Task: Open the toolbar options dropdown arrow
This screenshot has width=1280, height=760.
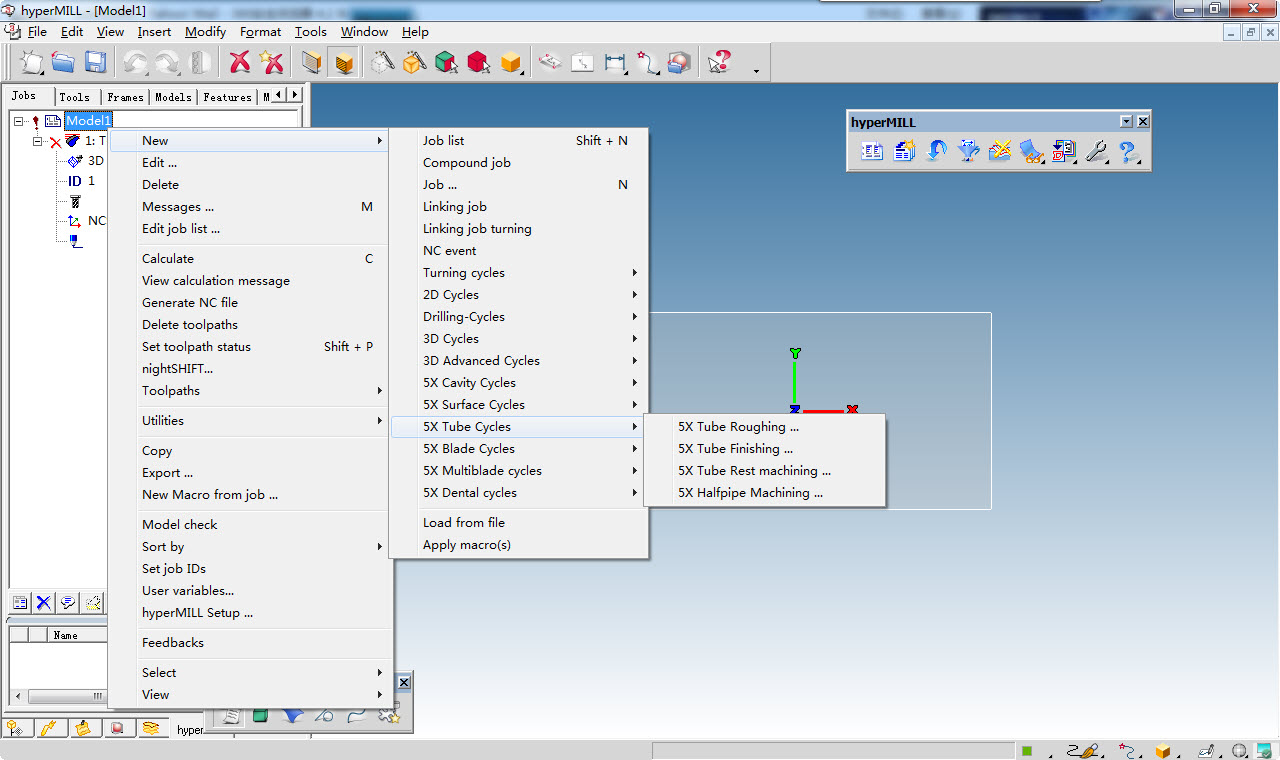Action: [x=756, y=71]
